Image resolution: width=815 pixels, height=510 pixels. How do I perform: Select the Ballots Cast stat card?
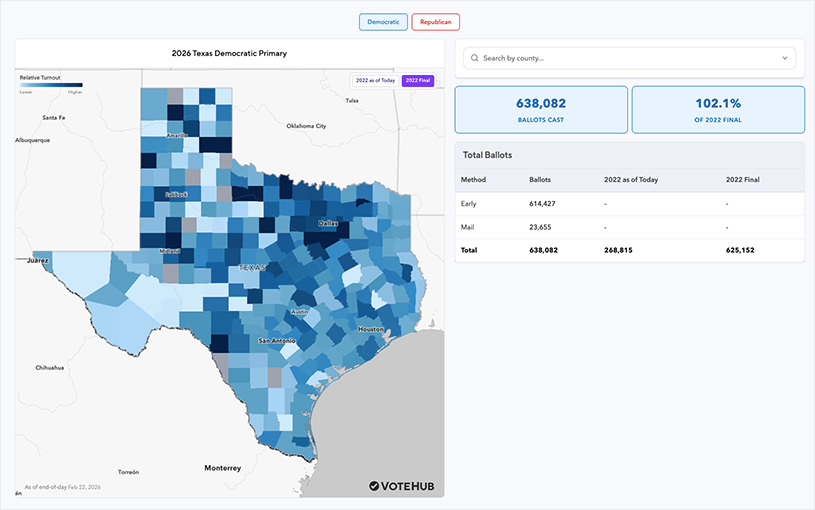click(541, 109)
